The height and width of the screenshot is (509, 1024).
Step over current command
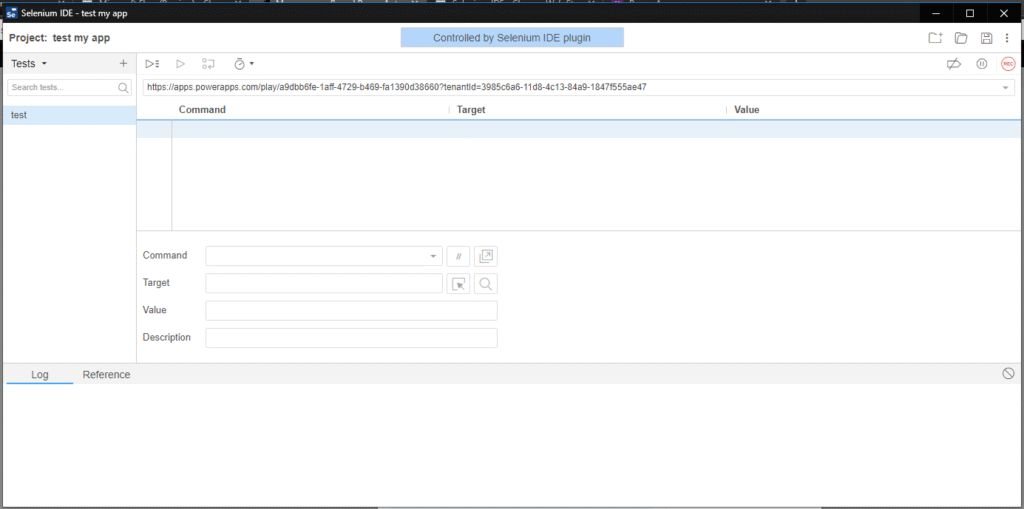(208, 64)
